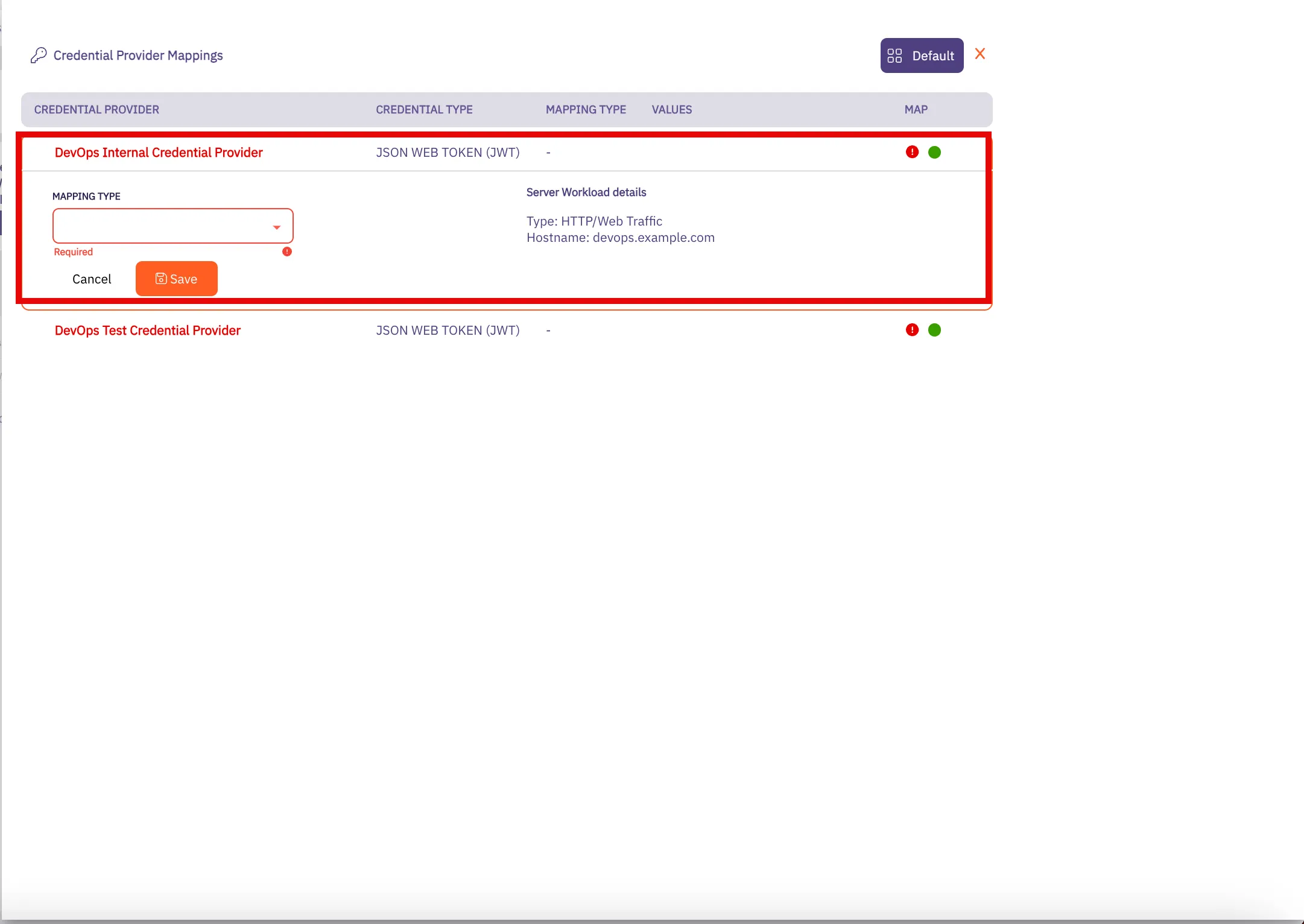The height and width of the screenshot is (924, 1304).
Task: Click the red alert icon for DevOps Test Credential Provider
Action: (911, 329)
